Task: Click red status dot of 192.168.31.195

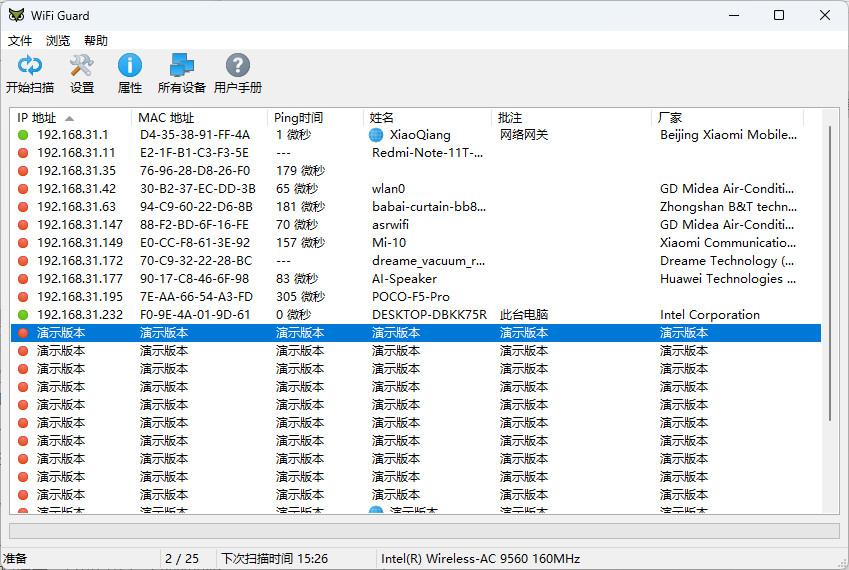Action: (23, 297)
